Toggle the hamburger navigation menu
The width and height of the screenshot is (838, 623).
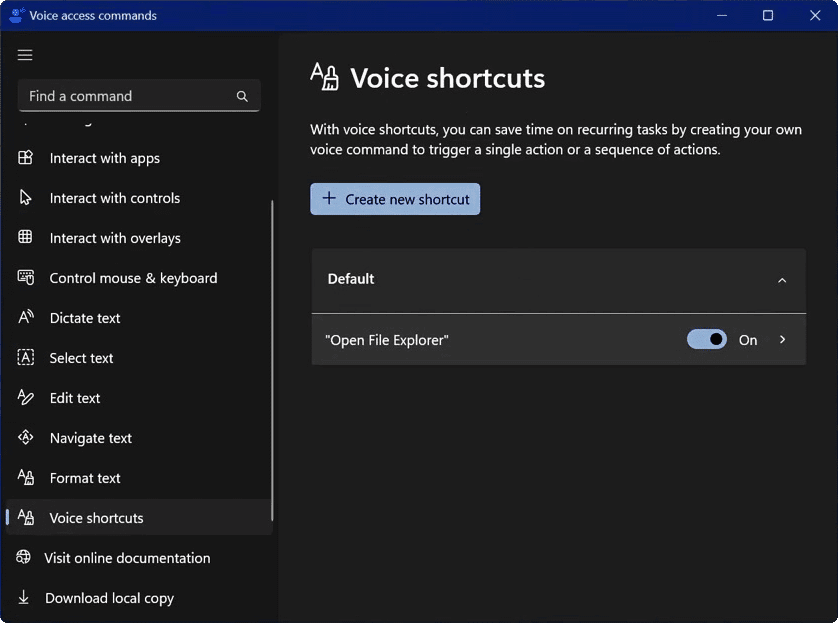25,55
